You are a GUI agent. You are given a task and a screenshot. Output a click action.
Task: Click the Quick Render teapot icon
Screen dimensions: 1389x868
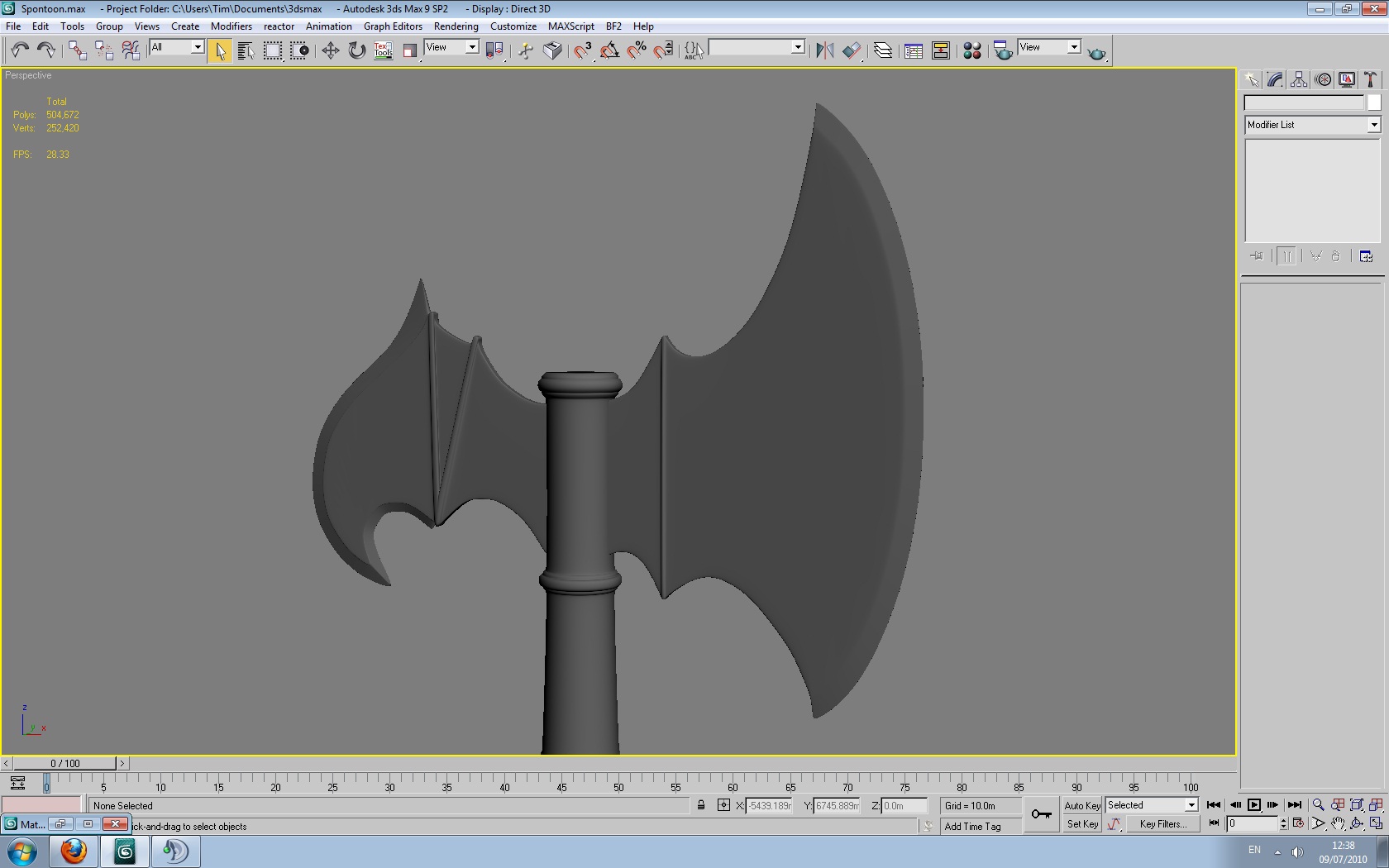tap(1096, 53)
